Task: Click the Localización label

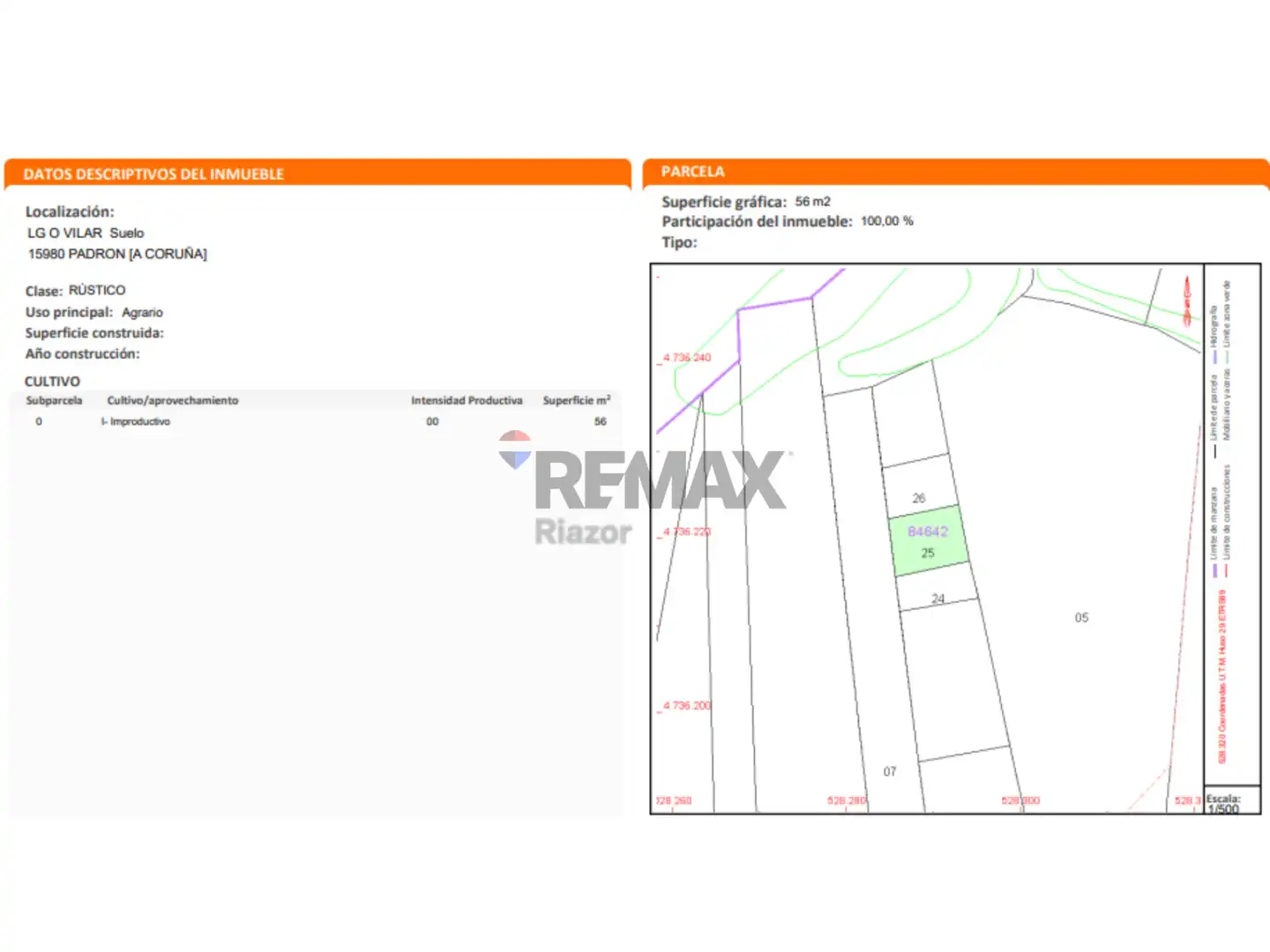Action: coord(70,212)
